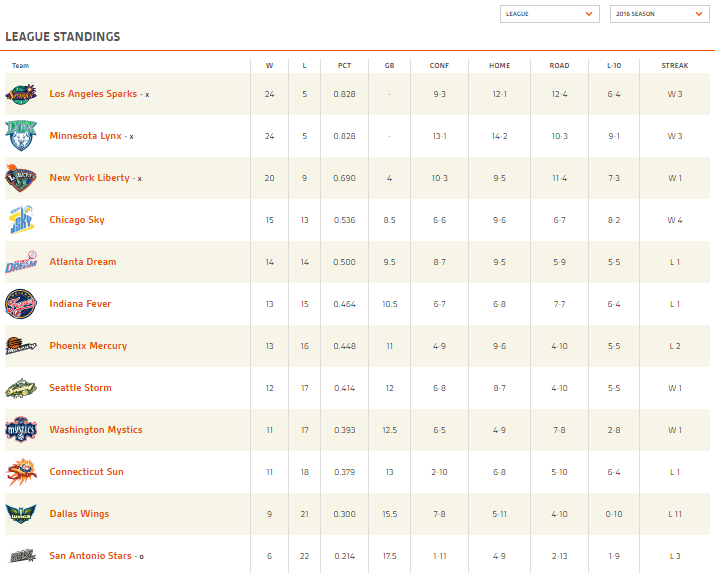Click the W column header

269,66
